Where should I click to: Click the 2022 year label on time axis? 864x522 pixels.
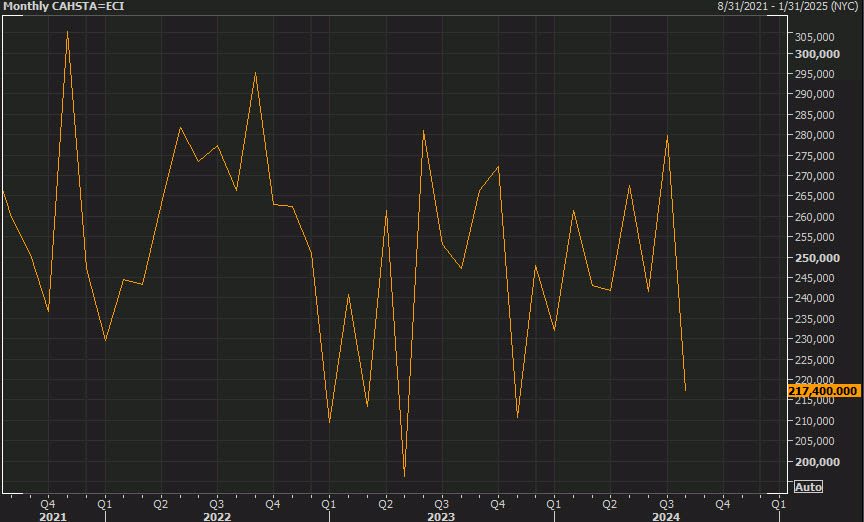(x=216, y=517)
